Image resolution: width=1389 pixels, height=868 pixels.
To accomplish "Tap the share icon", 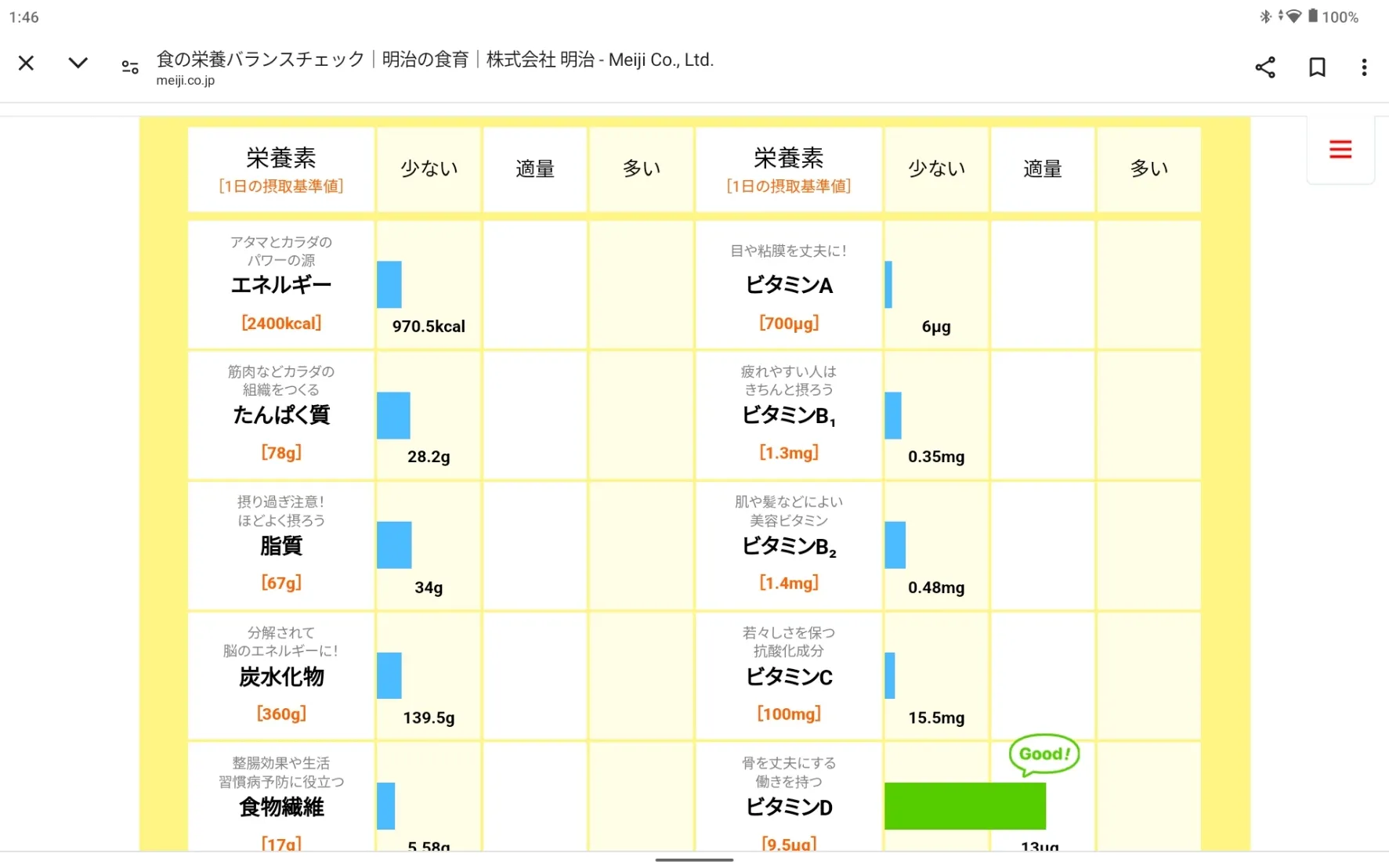I will click(x=1265, y=67).
